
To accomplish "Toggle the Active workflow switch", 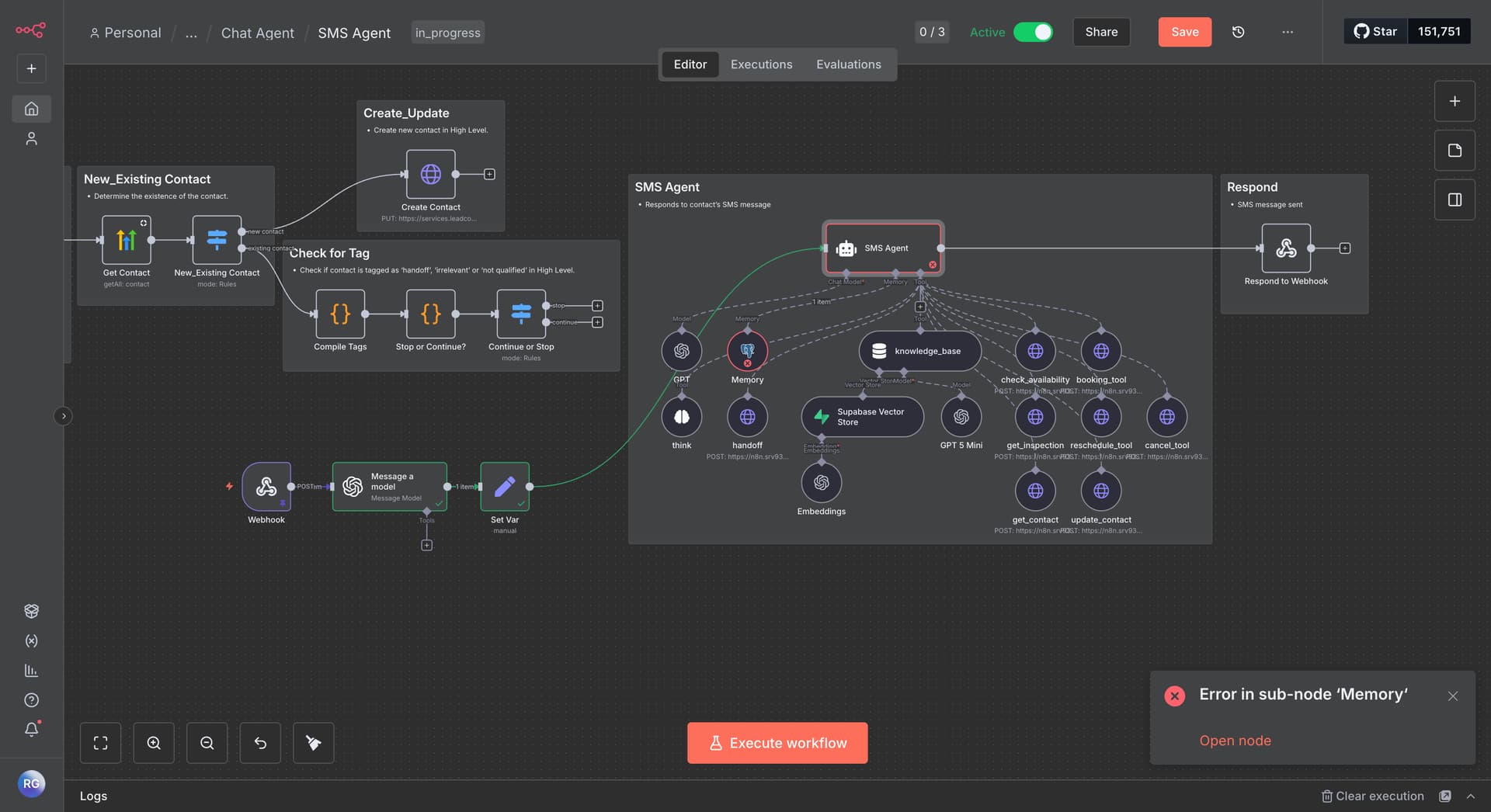I will click(1033, 32).
